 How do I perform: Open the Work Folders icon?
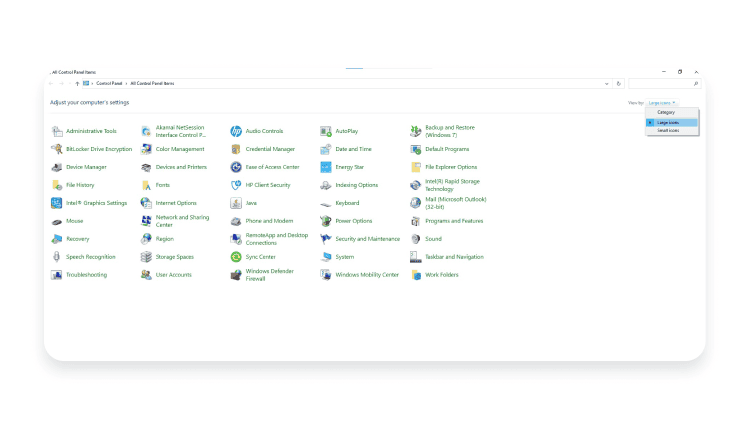click(416, 275)
